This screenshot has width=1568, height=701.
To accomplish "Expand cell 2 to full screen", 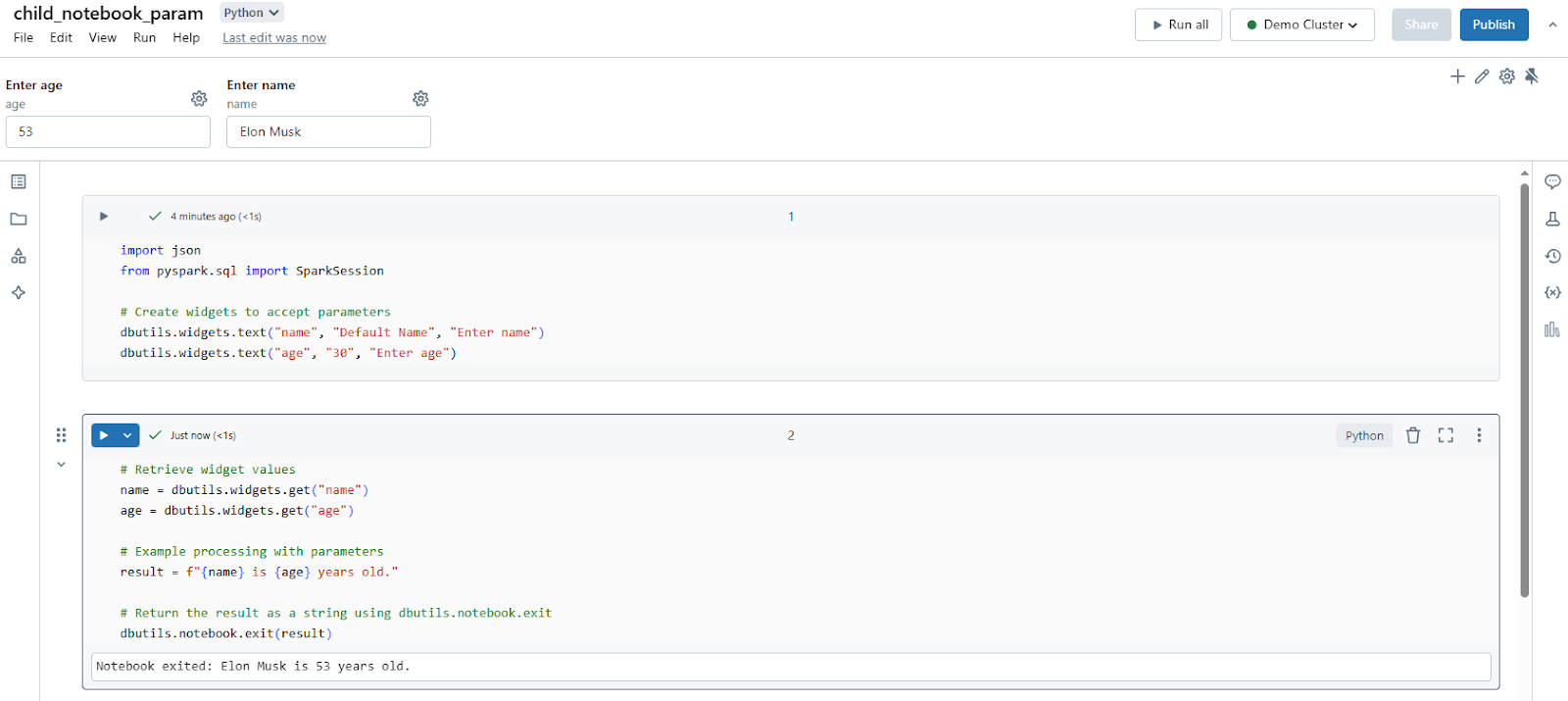I will [1445, 435].
